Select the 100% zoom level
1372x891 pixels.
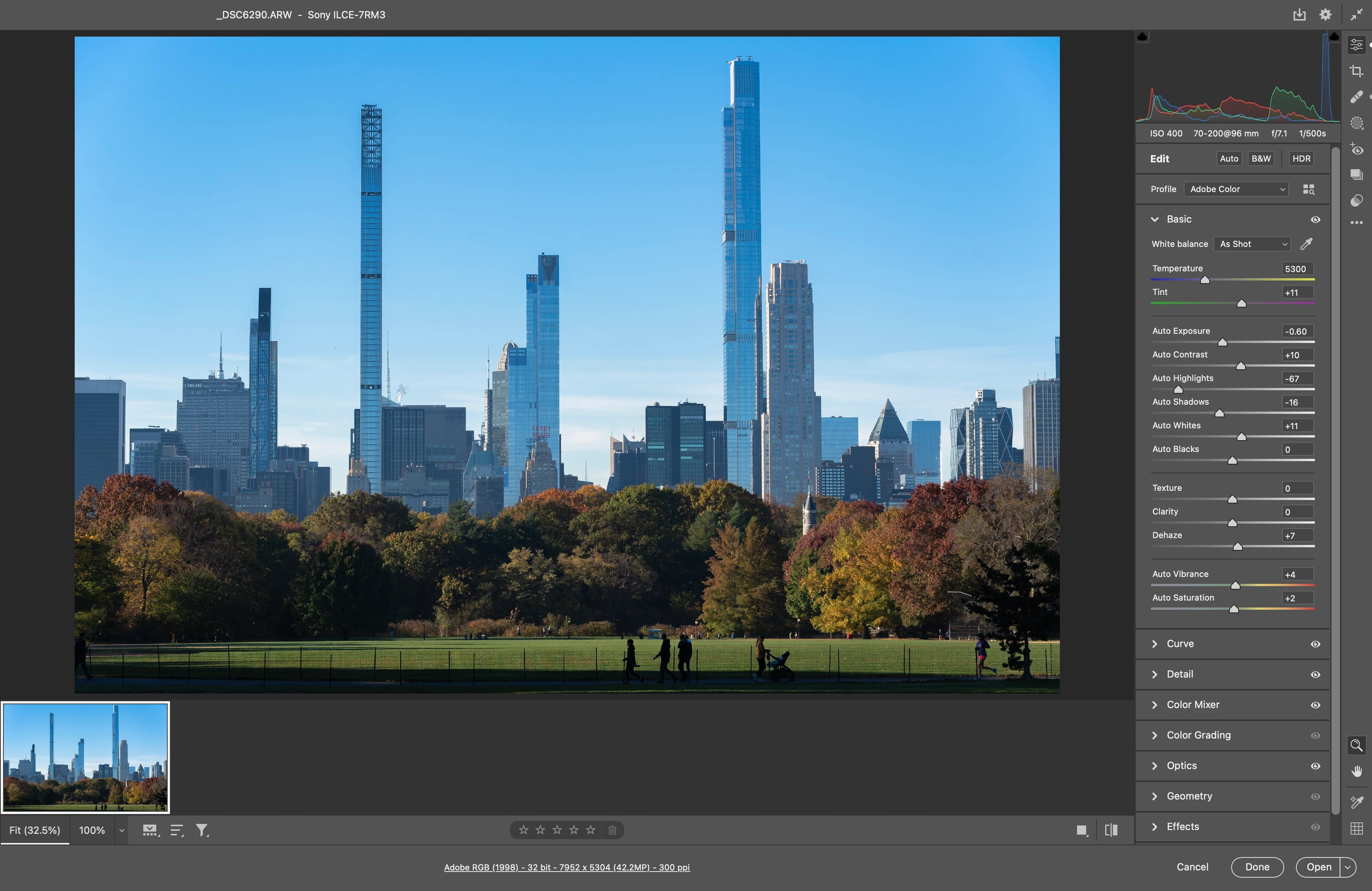click(92, 830)
